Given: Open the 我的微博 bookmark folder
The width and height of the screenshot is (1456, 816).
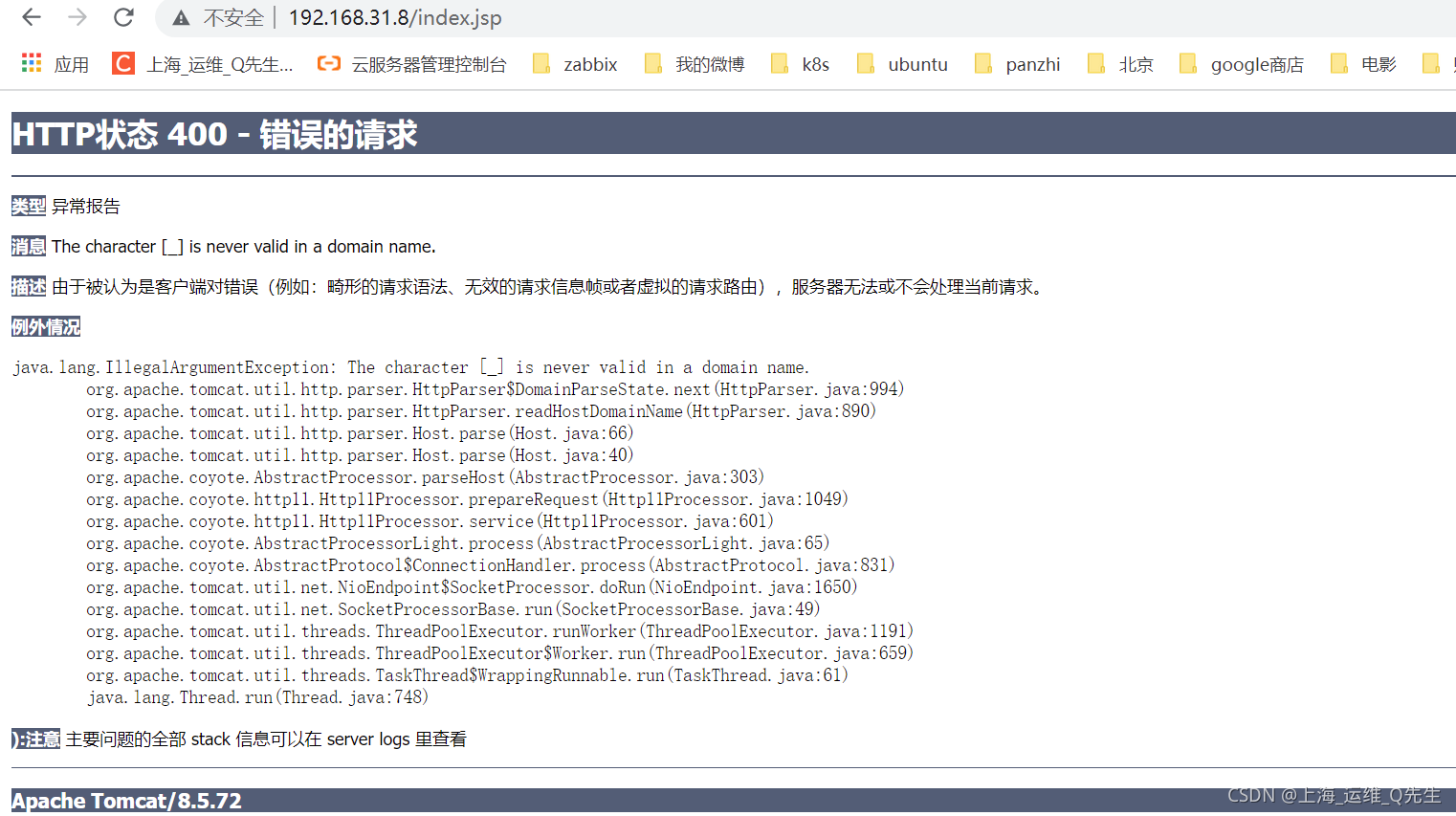Looking at the screenshot, I should (695, 64).
